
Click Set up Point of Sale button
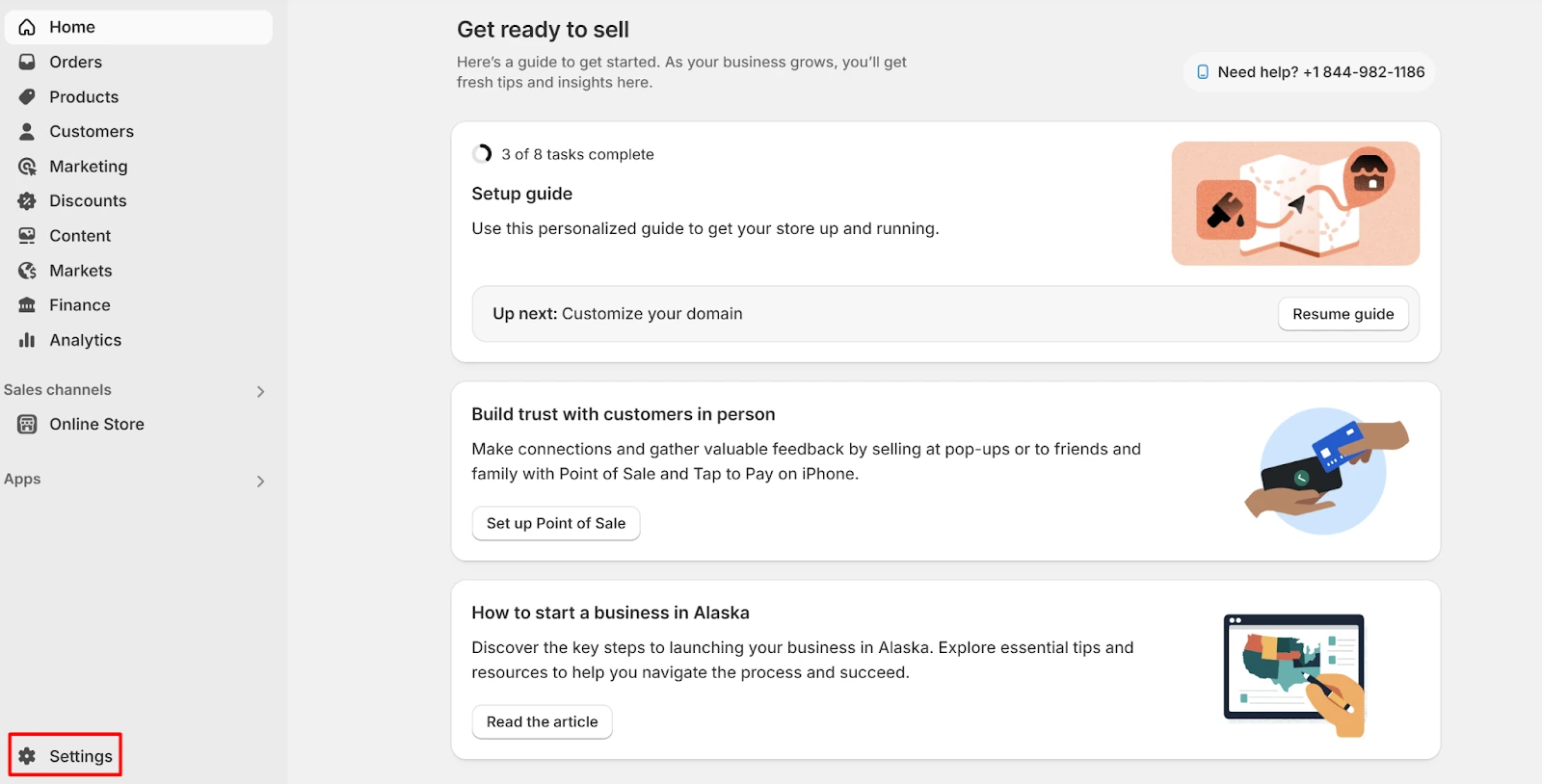[x=556, y=523]
